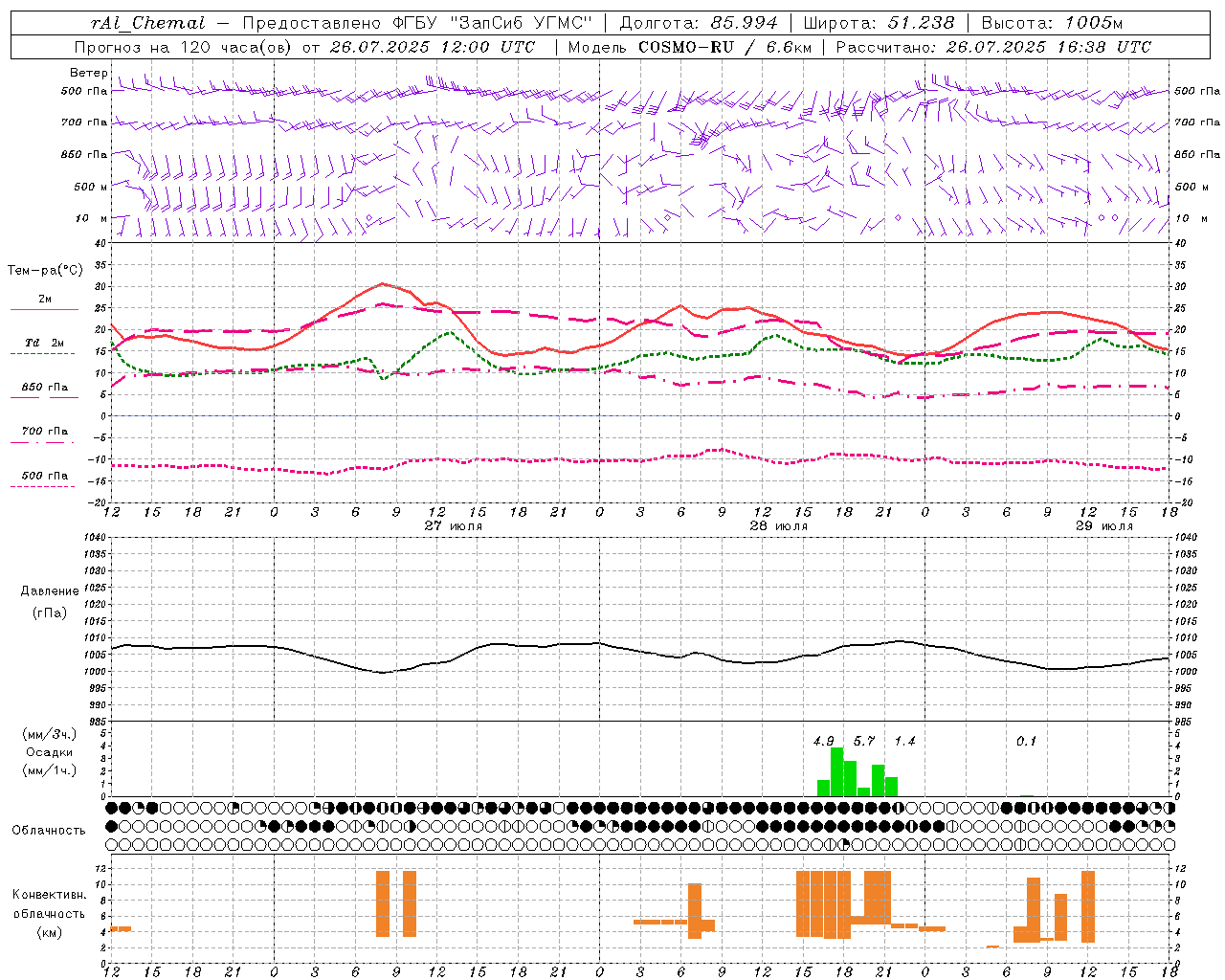The height and width of the screenshot is (980, 1225).
Task: Click the Конвективн. label of convective cloud panel
Action: pyautogui.click(x=50, y=895)
